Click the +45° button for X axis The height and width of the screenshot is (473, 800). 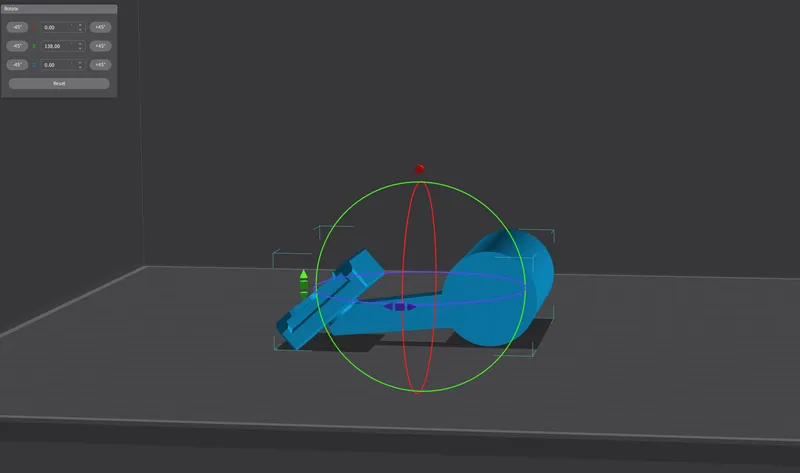tap(99, 27)
